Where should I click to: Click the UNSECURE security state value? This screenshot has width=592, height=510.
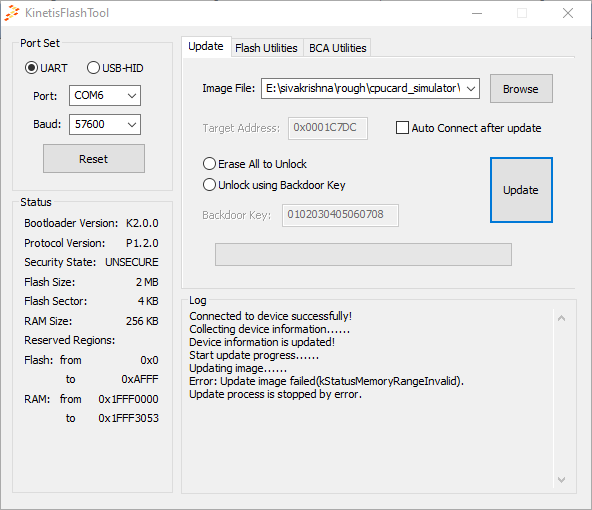click(x=132, y=262)
